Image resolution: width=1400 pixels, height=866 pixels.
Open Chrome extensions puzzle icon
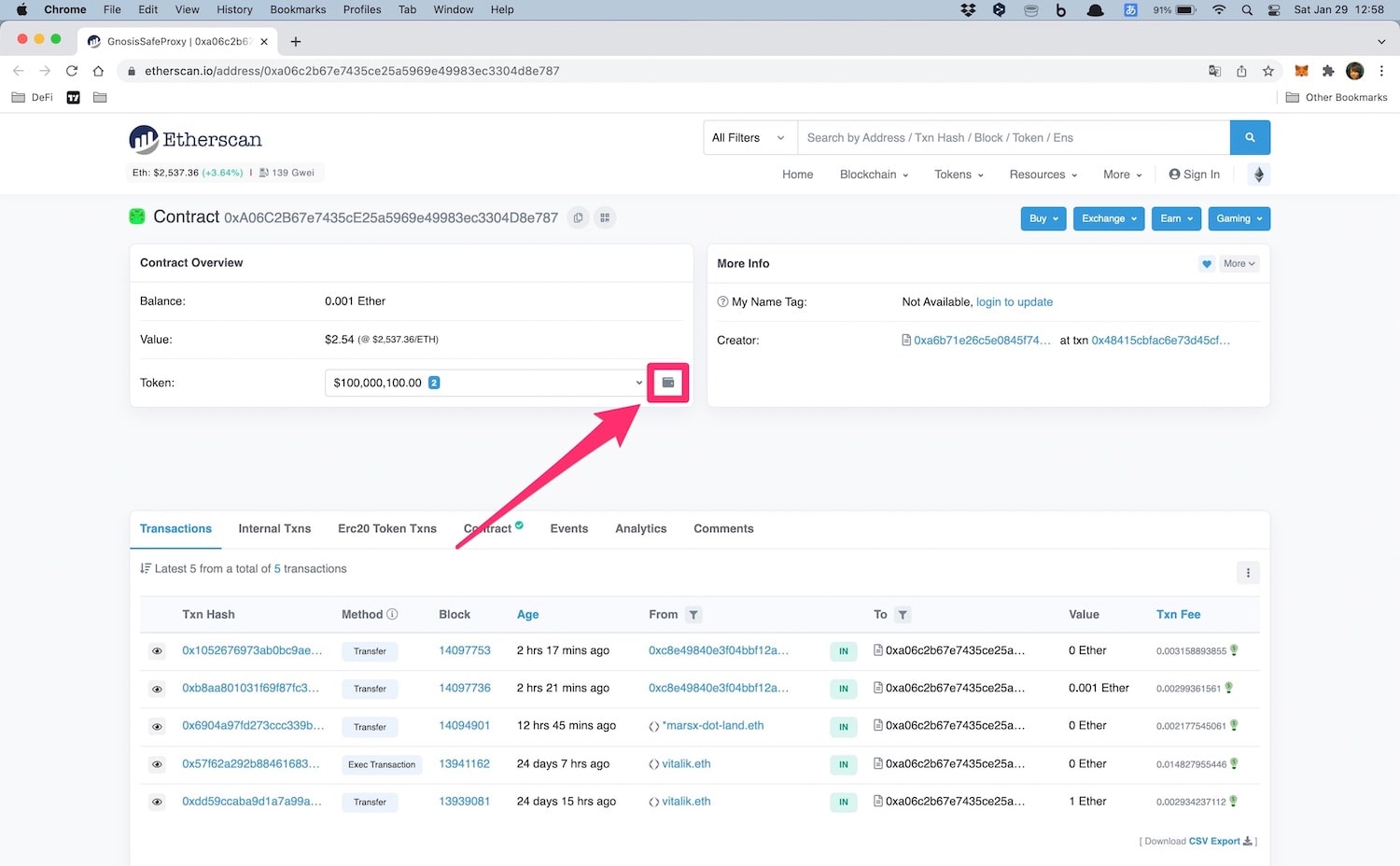point(1328,71)
